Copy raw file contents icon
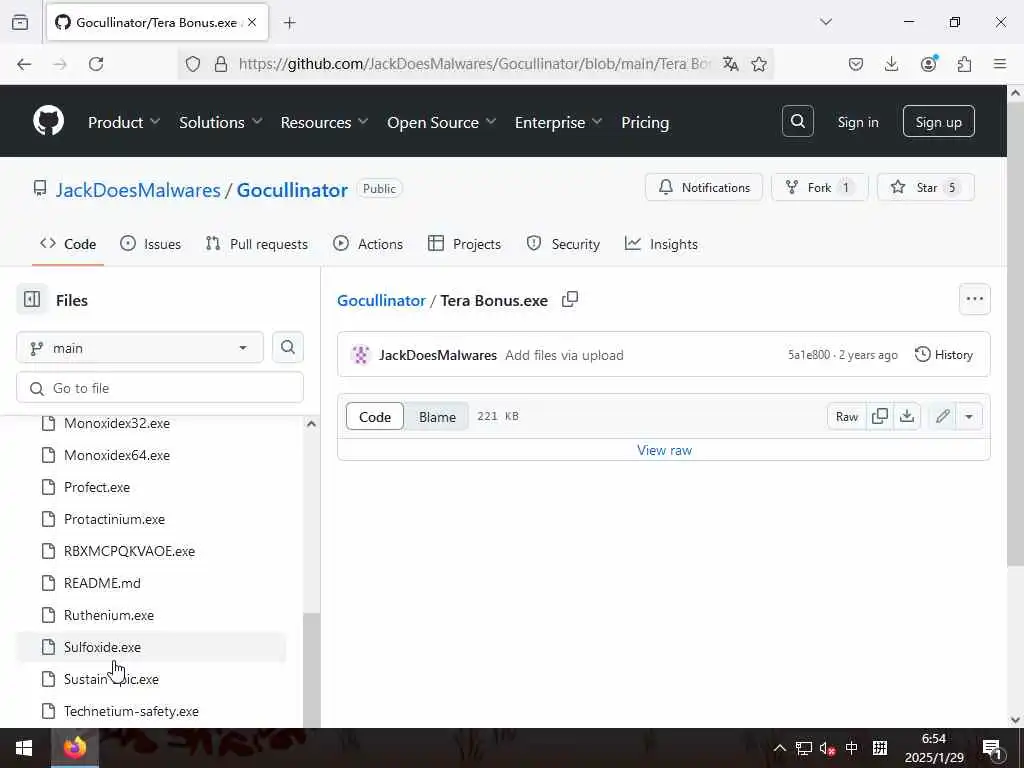1024x768 pixels. click(x=880, y=416)
